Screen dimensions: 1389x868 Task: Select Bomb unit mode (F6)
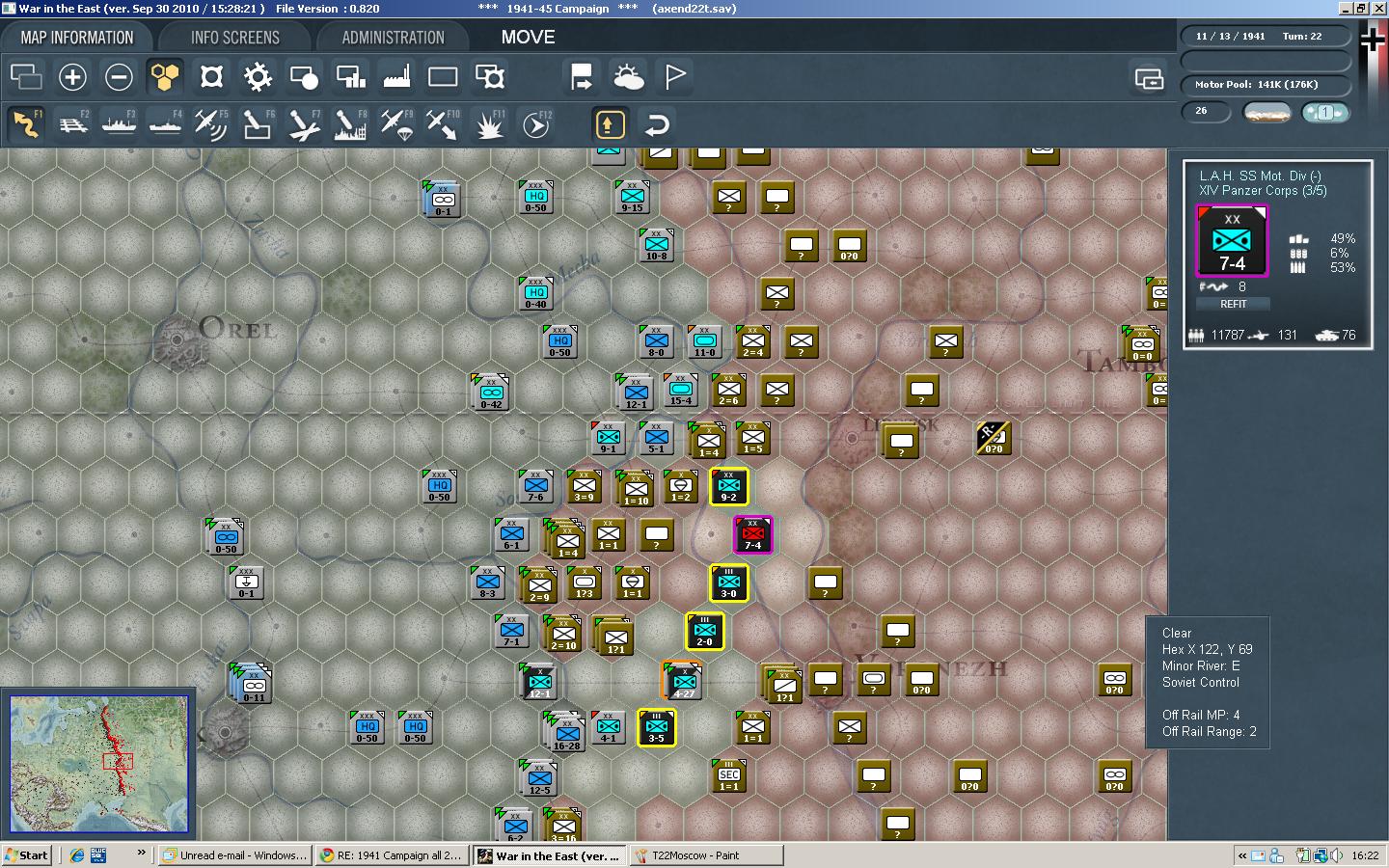coord(258,124)
